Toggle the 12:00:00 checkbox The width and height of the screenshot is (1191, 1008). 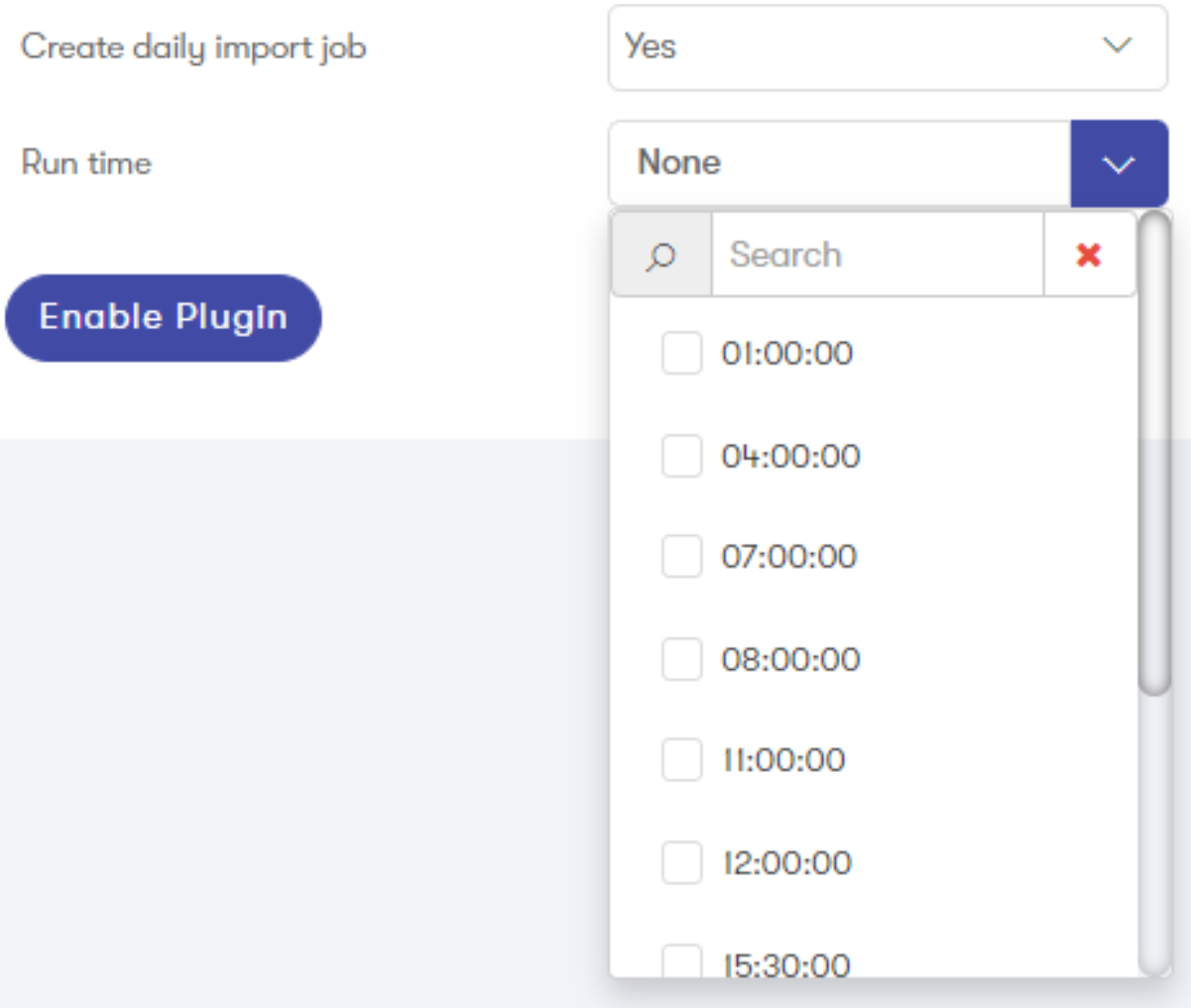682,863
